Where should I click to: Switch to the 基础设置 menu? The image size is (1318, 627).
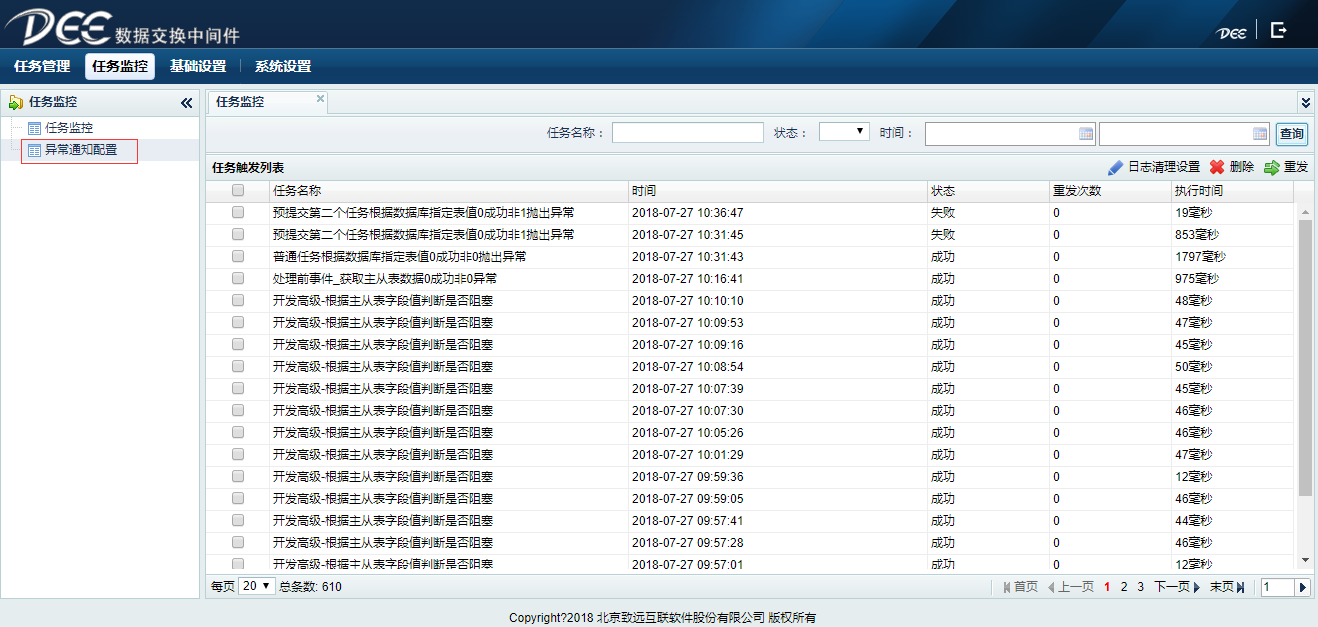tap(198, 67)
